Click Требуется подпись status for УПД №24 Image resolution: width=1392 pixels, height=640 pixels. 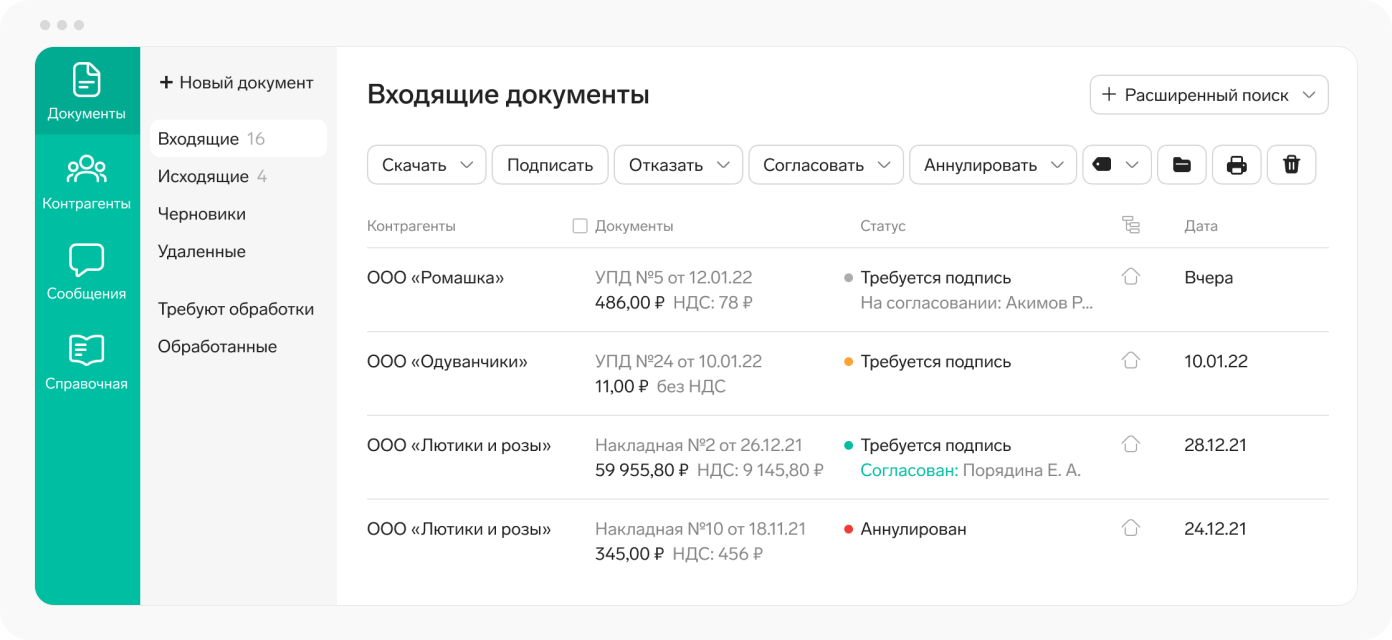(x=935, y=361)
